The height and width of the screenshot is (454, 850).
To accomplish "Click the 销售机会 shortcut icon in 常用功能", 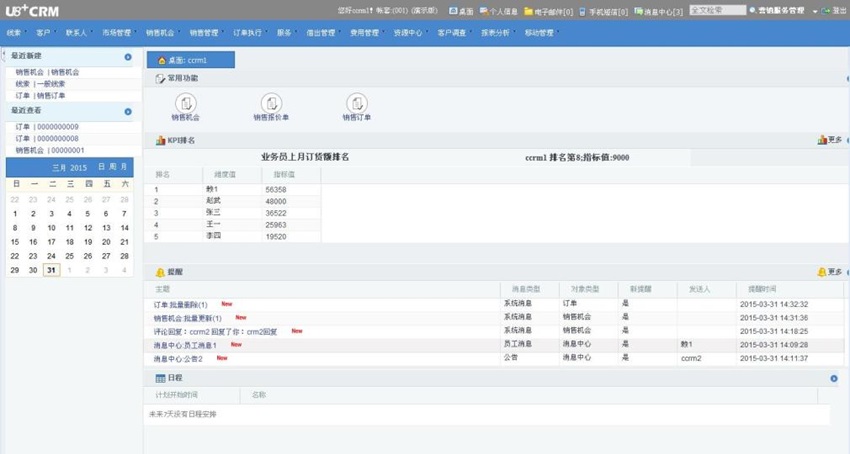I will pyautogui.click(x=185, y=103).
